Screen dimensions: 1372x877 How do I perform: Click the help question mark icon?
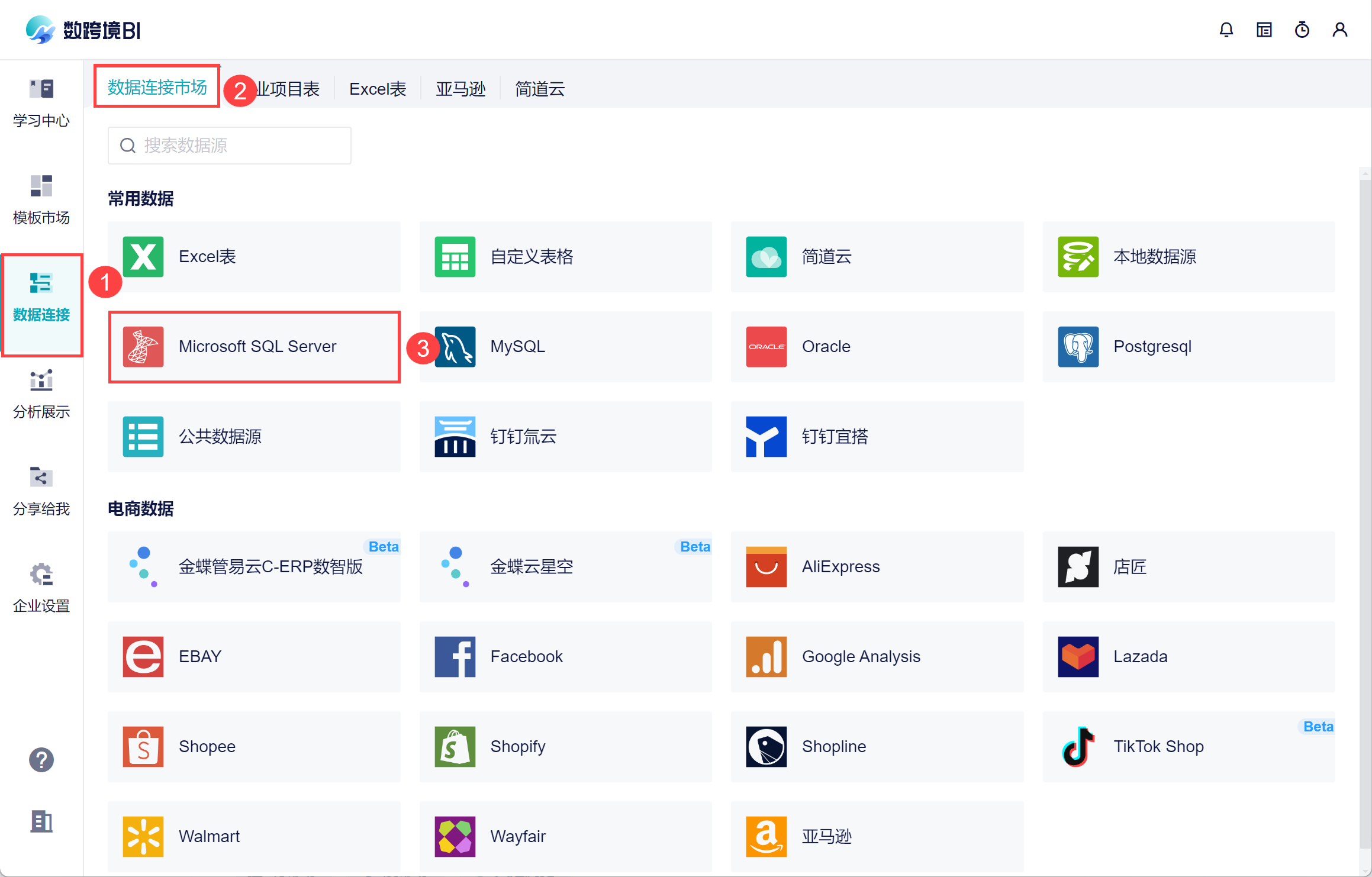point(41,760)
